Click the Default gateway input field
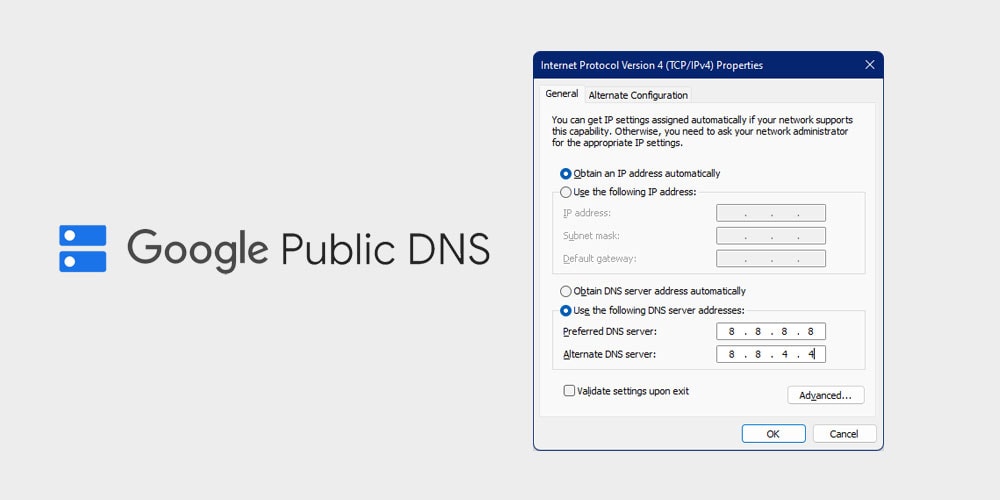Image resolution: width=1000 pixels, height=500 pixels. coord(770,258)
